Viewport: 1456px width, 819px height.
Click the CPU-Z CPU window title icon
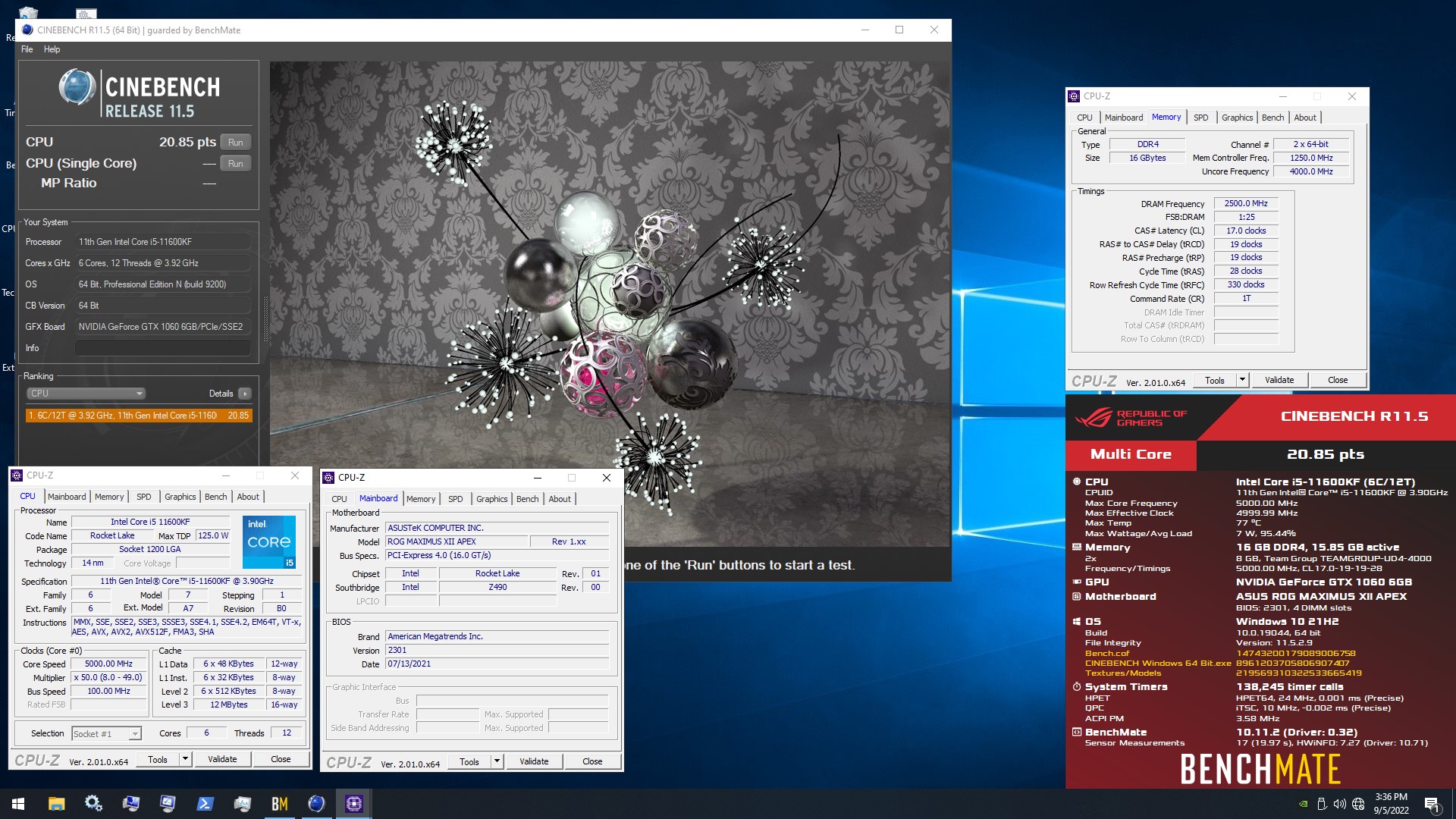point(17,475)
